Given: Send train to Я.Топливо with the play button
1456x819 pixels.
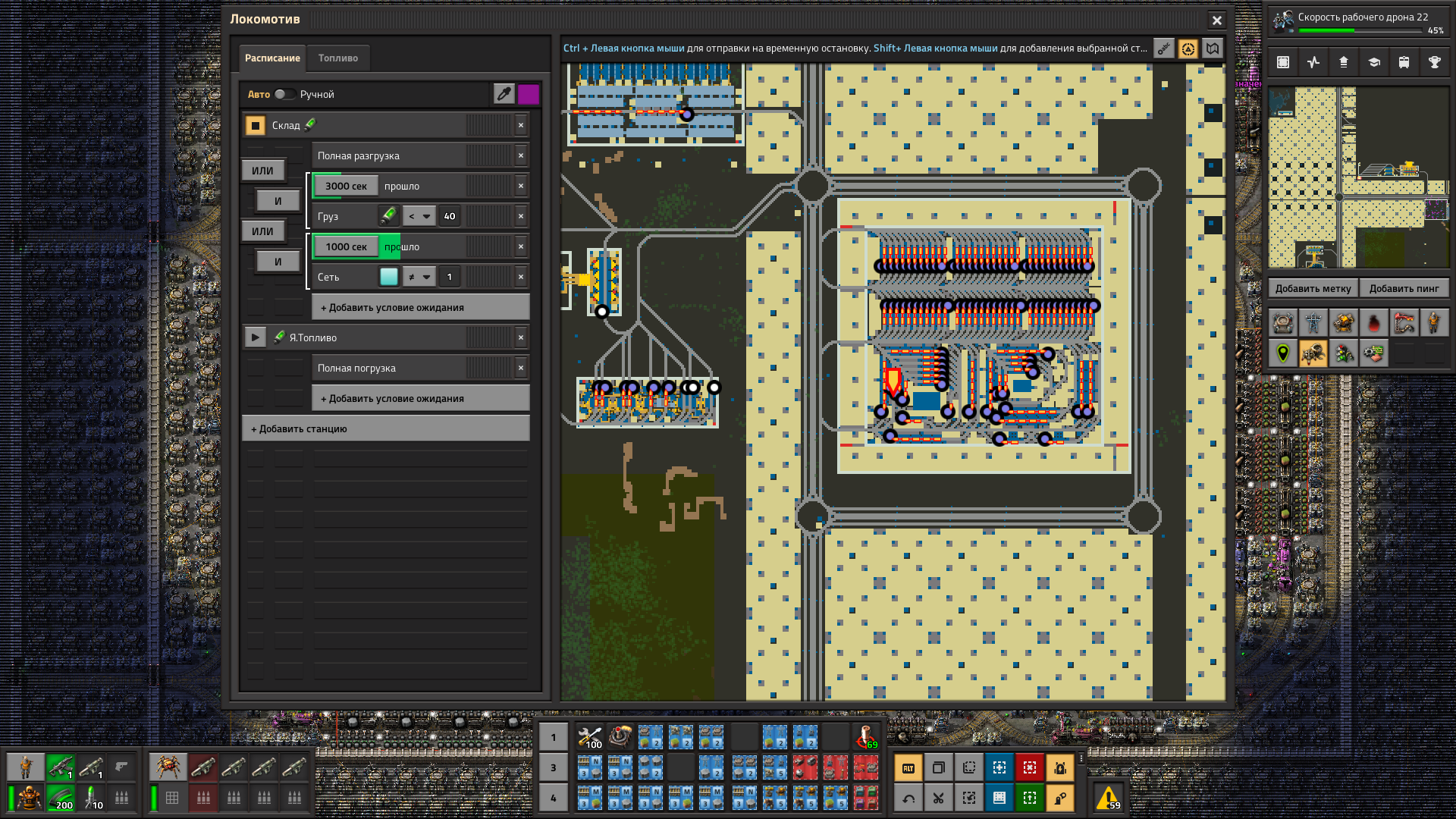Looking at the screenshot, I should 256,337.
